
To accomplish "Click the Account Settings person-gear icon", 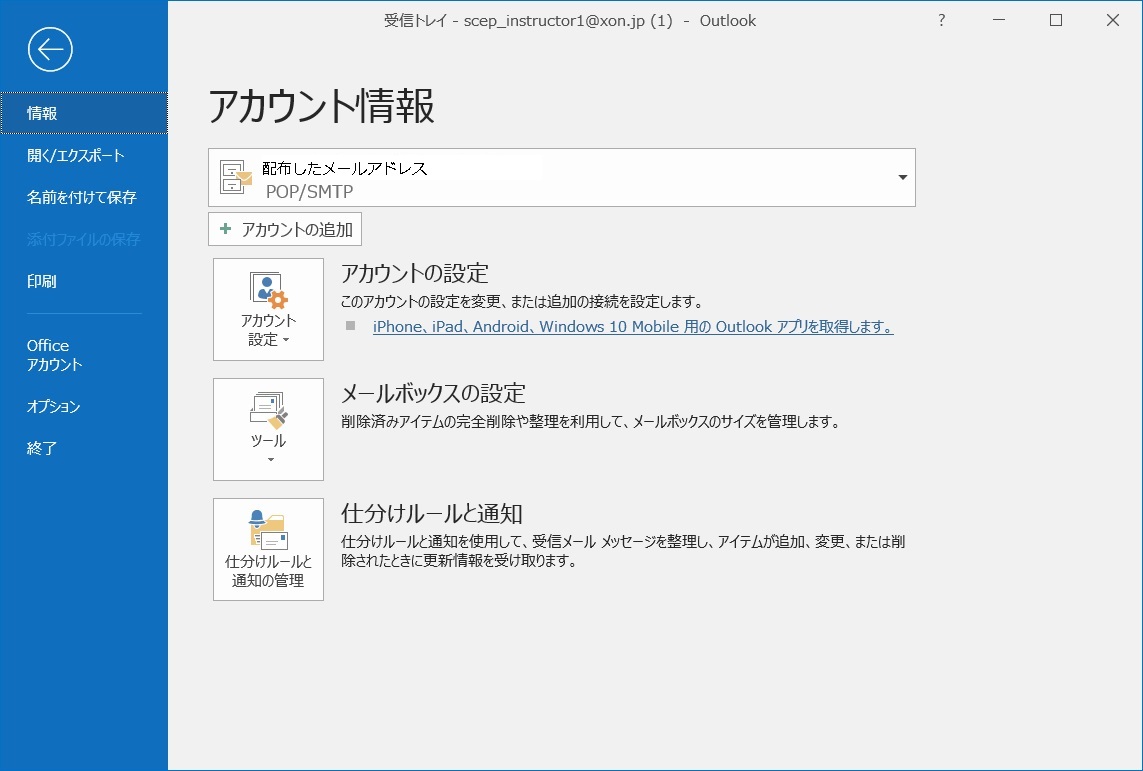I will coord(268,289).
